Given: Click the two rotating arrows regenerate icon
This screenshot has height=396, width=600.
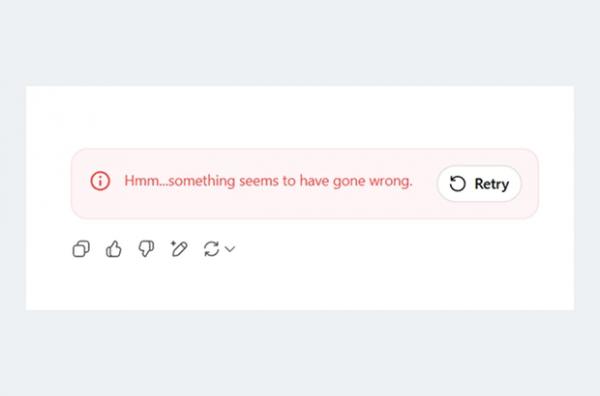Looking at the screenshot, I should point(212,249).
